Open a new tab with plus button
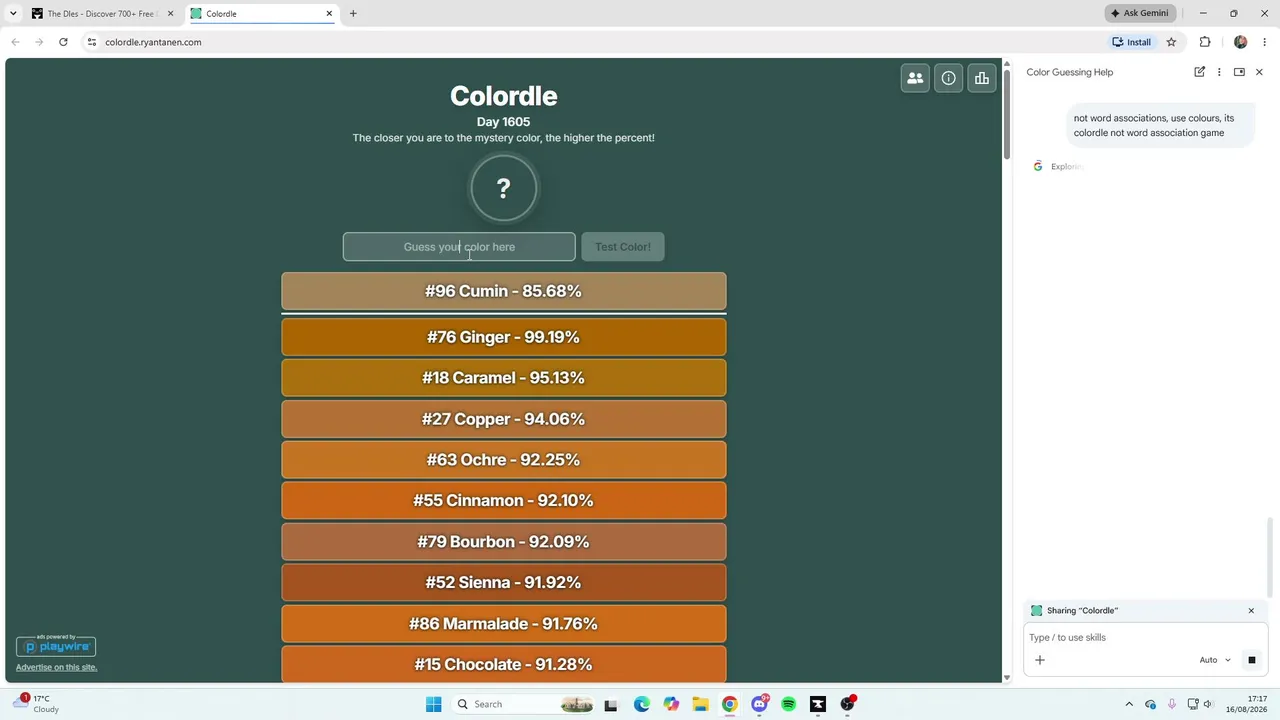This screenshot has width=1280, height=720. (x=353, y=14)
